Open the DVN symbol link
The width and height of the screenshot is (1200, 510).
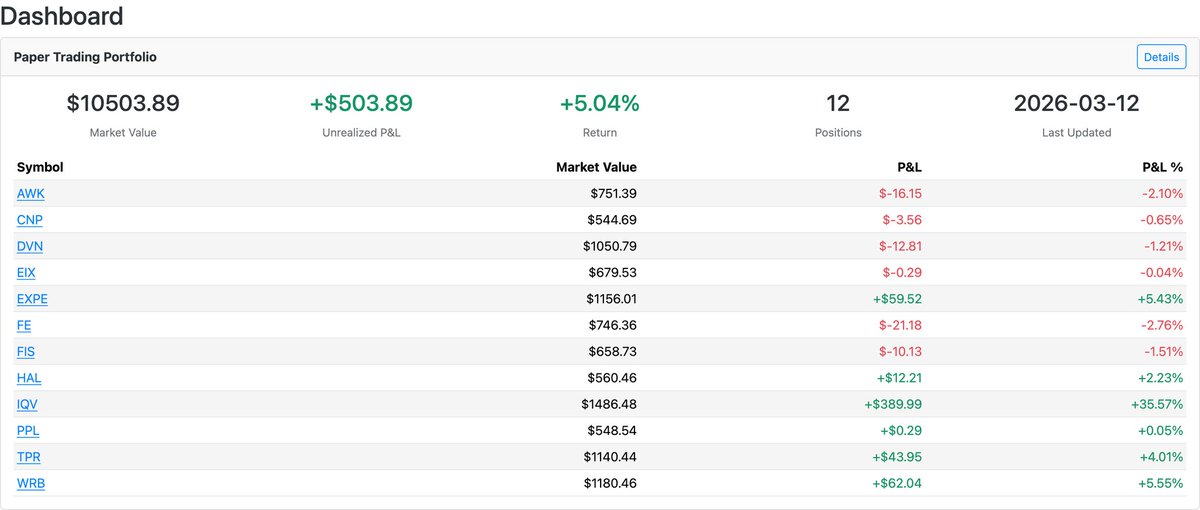pyautogui.click(x=30, y=246)
